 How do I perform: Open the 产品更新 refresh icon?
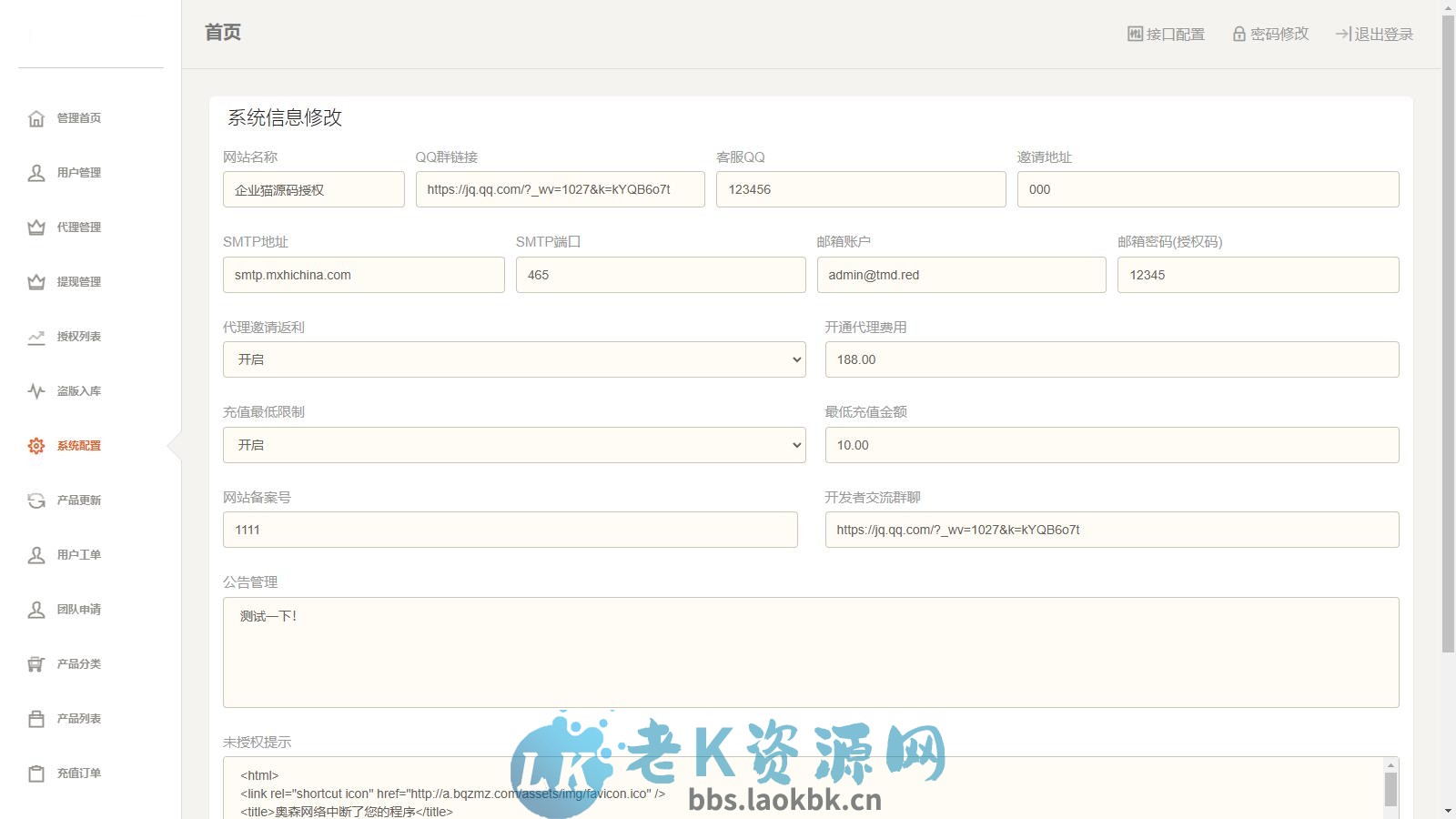pos(35,500)
